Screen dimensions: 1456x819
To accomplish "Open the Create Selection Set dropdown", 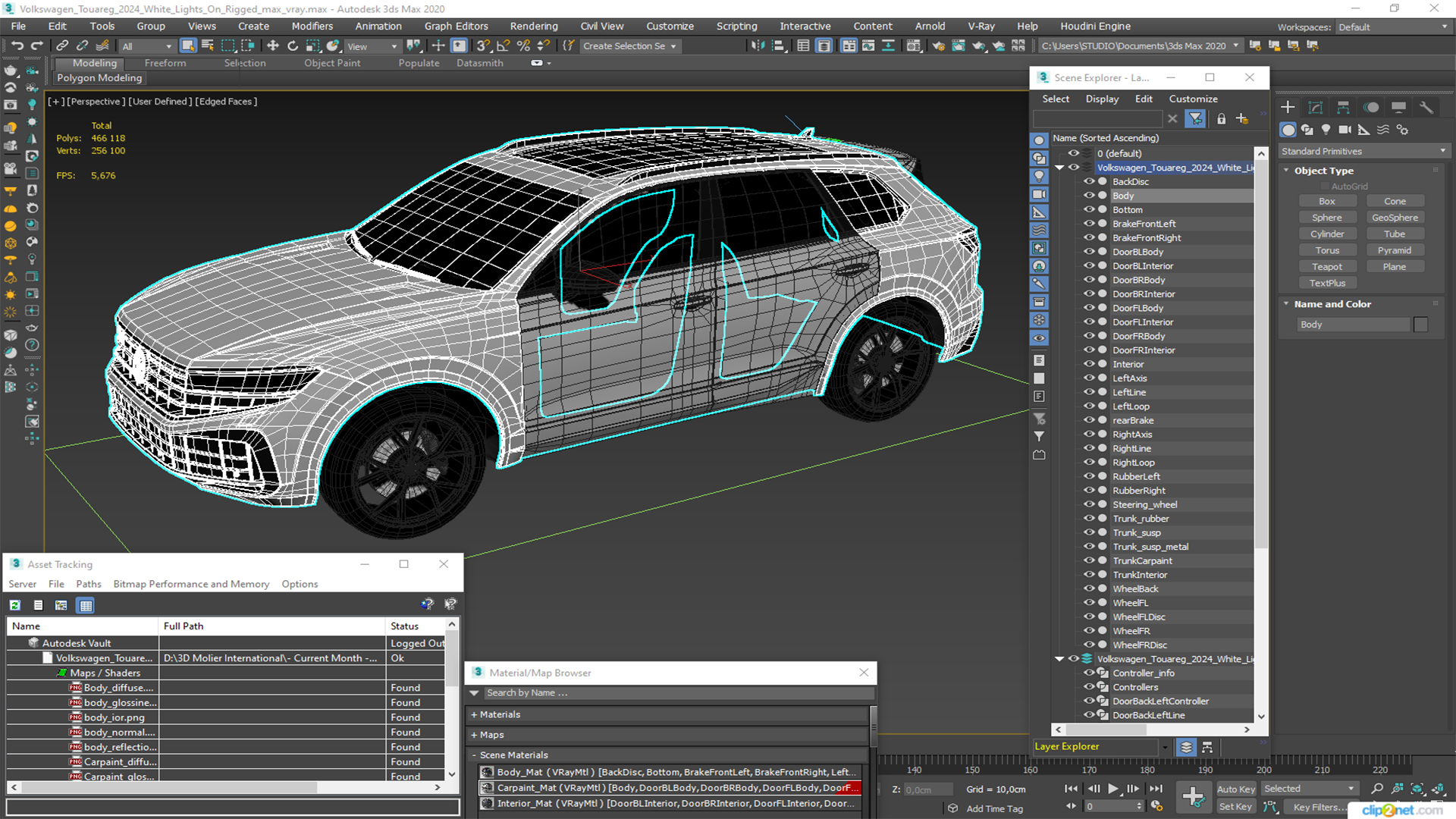I will 629,46.
